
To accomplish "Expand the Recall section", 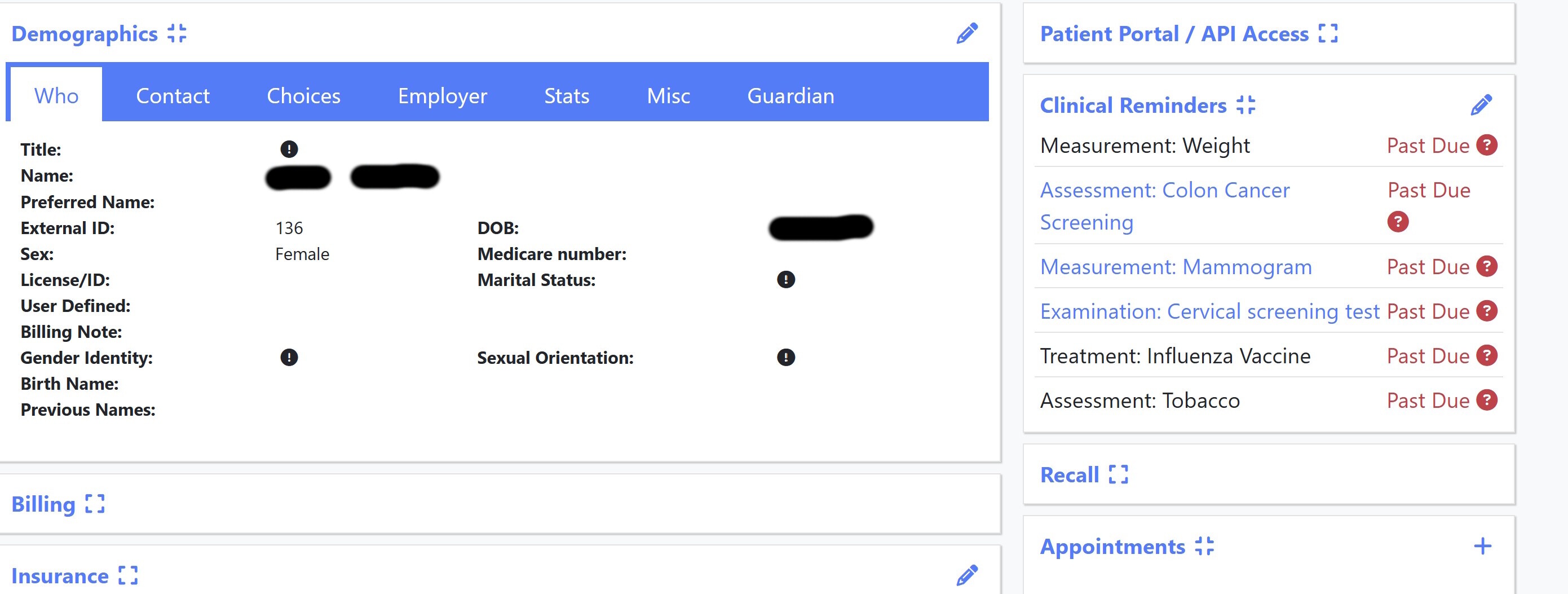I will click(x=1118, y=474).
